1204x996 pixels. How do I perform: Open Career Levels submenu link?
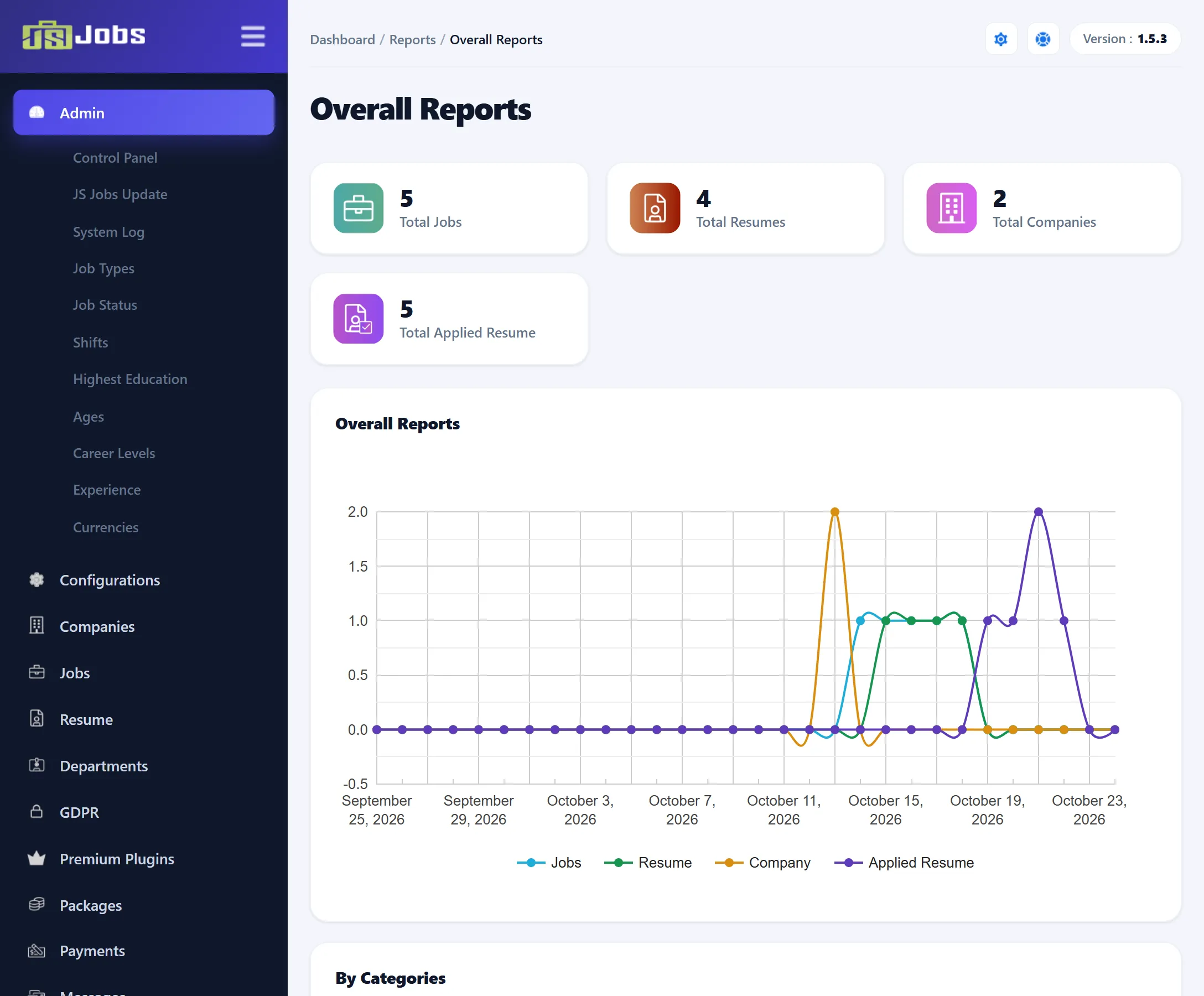click(113, 453)
